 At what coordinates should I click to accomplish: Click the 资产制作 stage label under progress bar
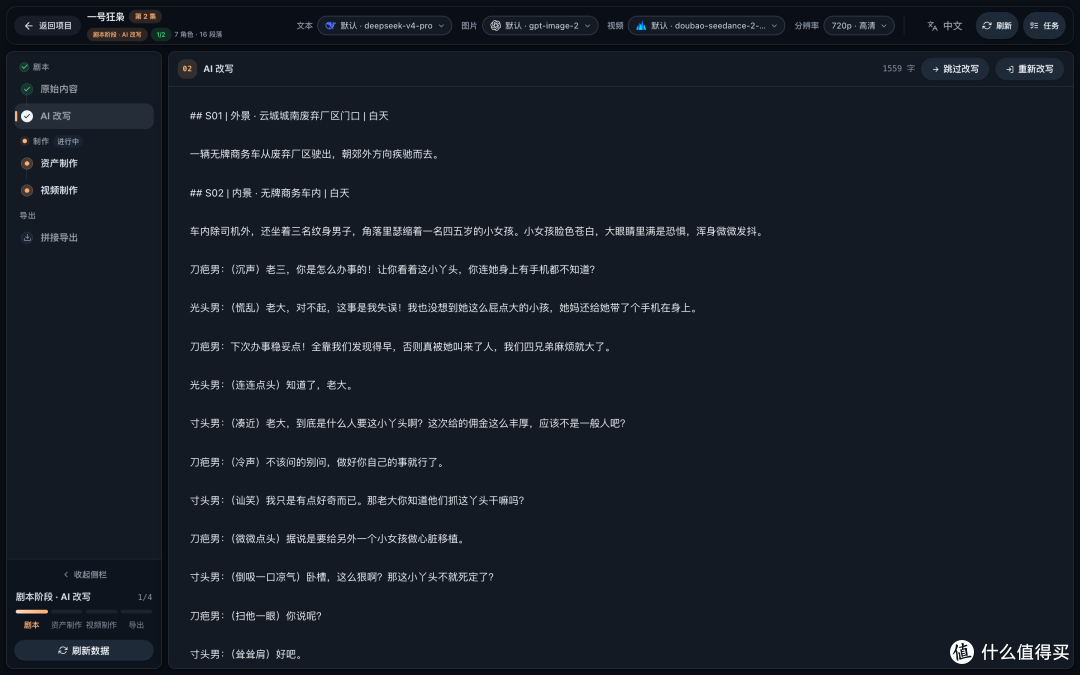point(66,625)
